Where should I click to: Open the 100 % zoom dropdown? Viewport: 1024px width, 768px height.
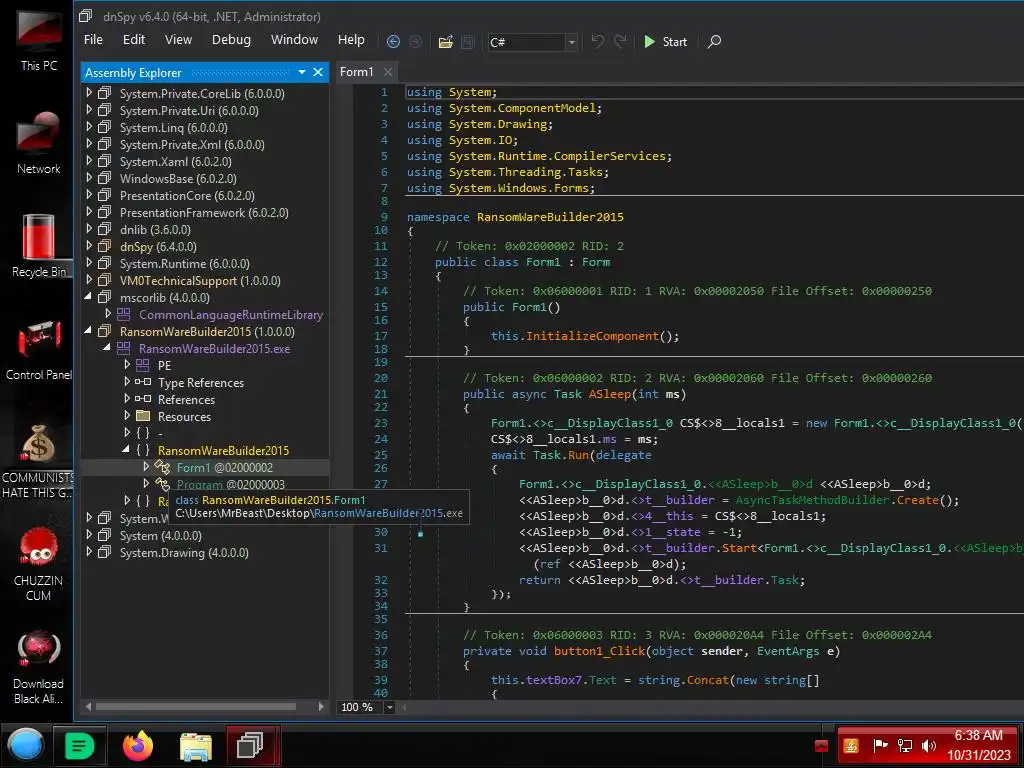click(389, 707)
